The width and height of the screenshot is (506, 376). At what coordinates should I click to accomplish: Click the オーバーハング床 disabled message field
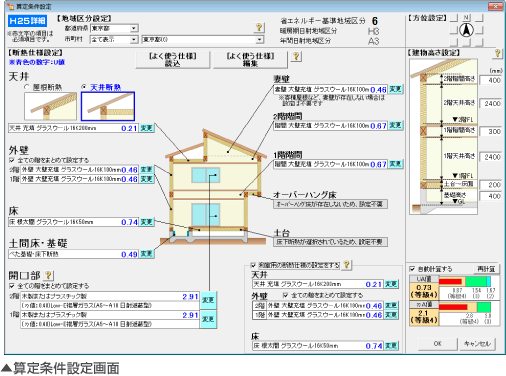pos(330,204)
